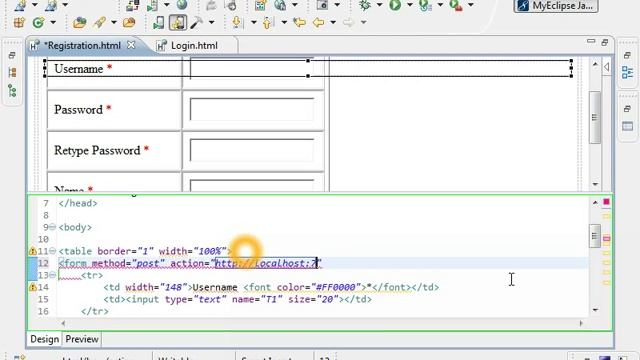Image resolution: width=640 pixels, height=360 pixels.
Task: Close the Registration.html editor tab
Action: [x=131, y=45]
